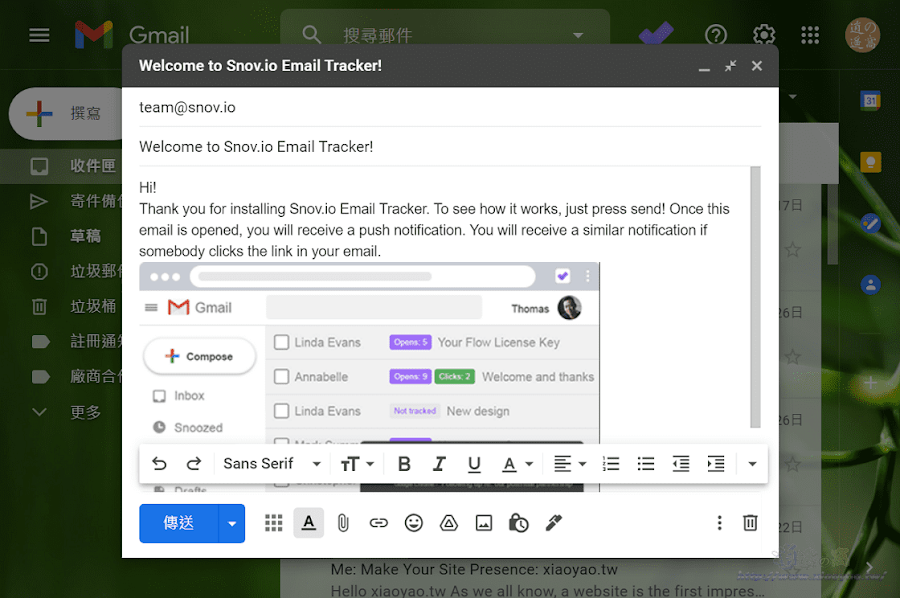Image resolution: width=900 pixels, height=598 pixels.
Task: Click the recipient field team@snov.io
Action: (x=450, y=107)
